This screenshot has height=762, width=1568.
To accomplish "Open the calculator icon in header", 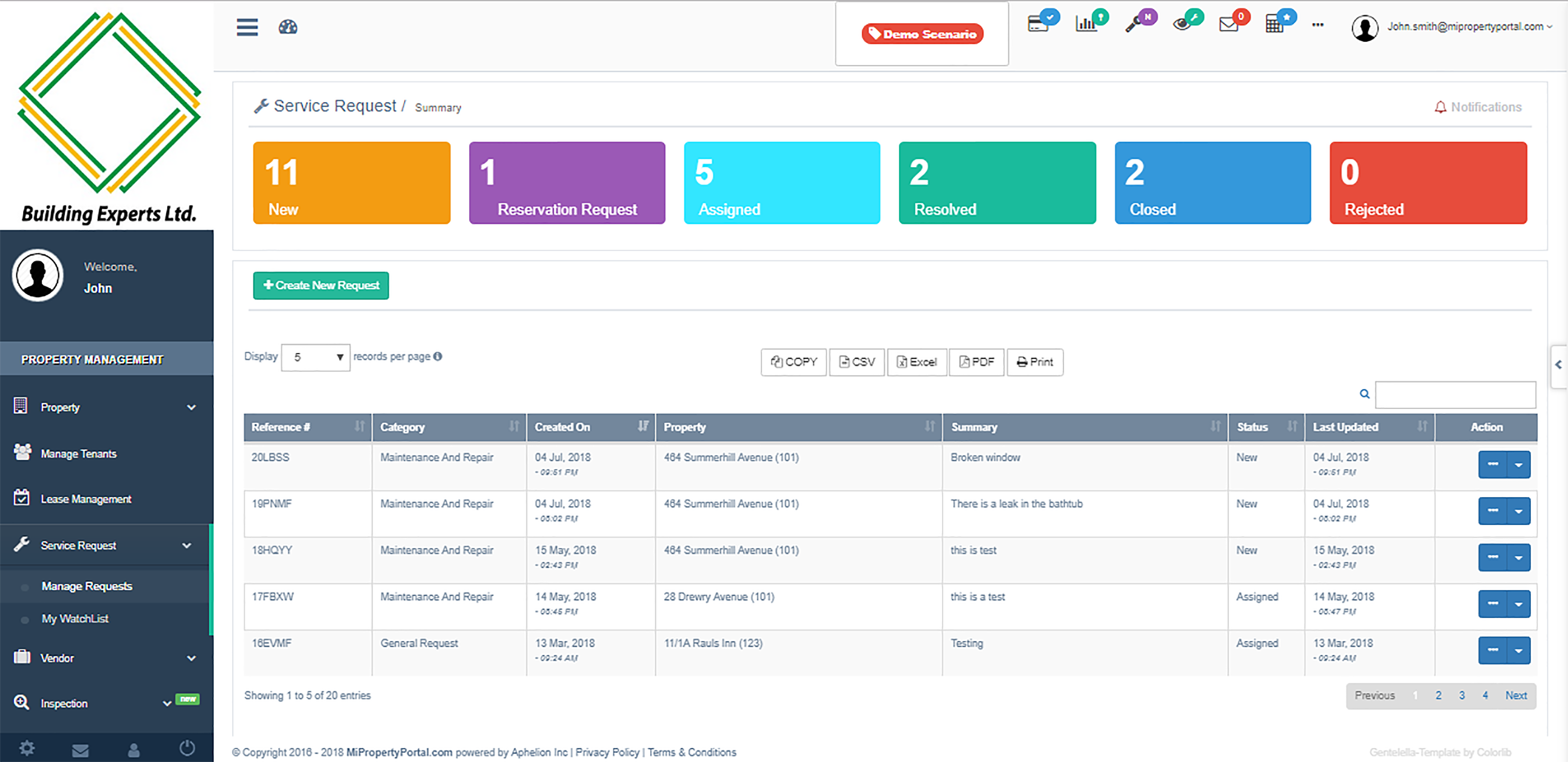I will pyautogui.click(x=1273, y=25).
